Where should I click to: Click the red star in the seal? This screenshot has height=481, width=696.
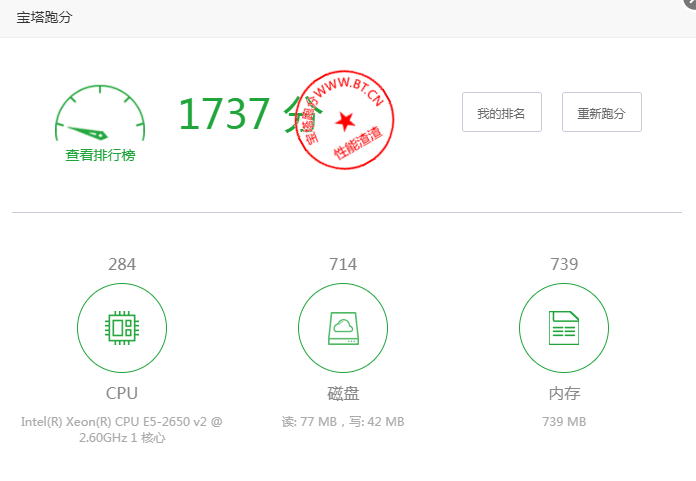(x=345, y=121)
